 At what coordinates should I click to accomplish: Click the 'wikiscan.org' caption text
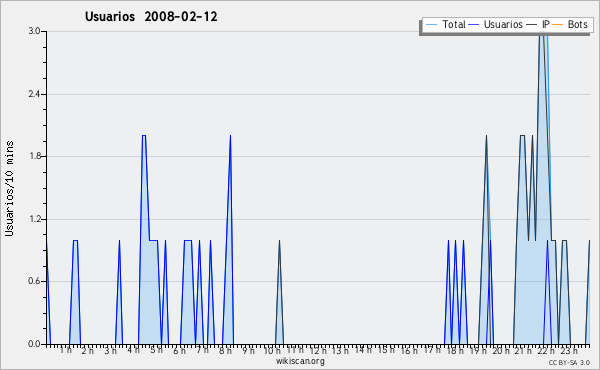tap(300, 361)
